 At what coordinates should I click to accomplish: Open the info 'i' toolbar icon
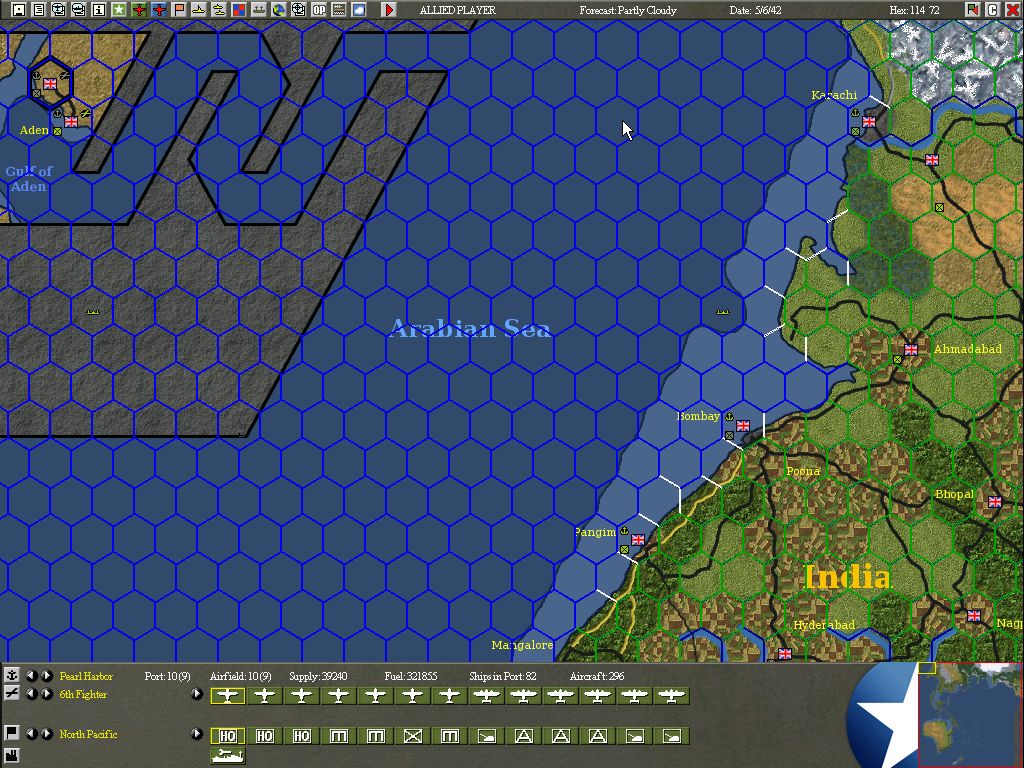(99, 10)
